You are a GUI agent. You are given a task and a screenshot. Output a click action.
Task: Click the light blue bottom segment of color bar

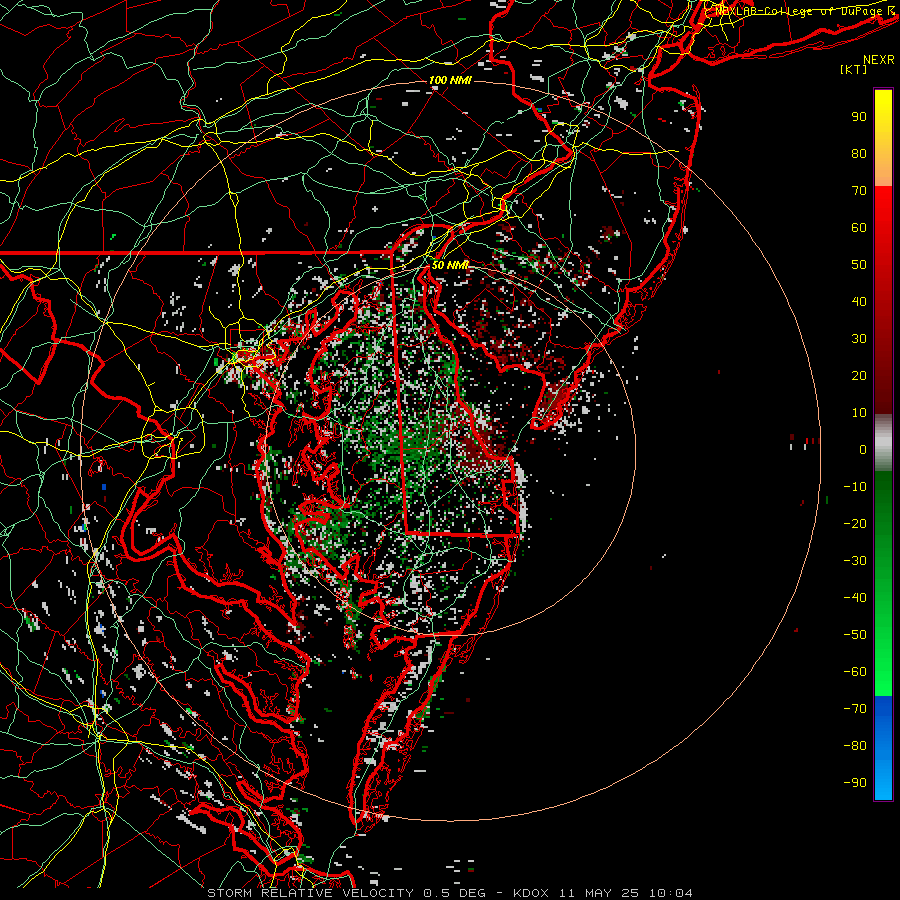click(883, 781)
